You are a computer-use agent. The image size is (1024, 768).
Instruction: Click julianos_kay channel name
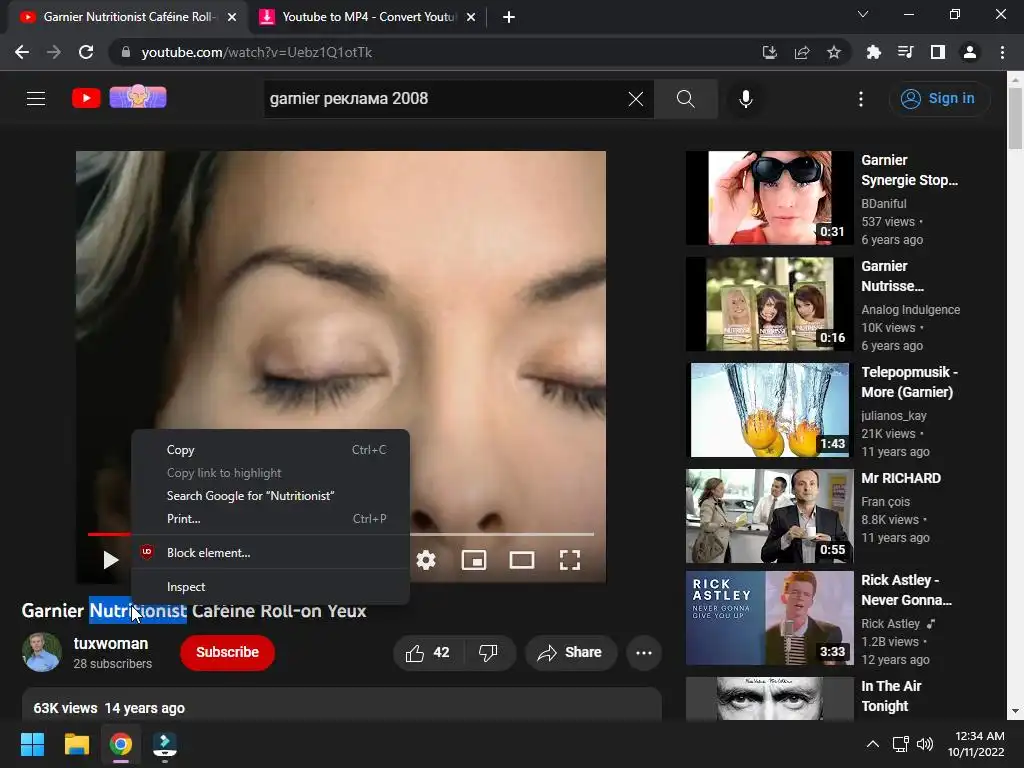tap(893, 415)
